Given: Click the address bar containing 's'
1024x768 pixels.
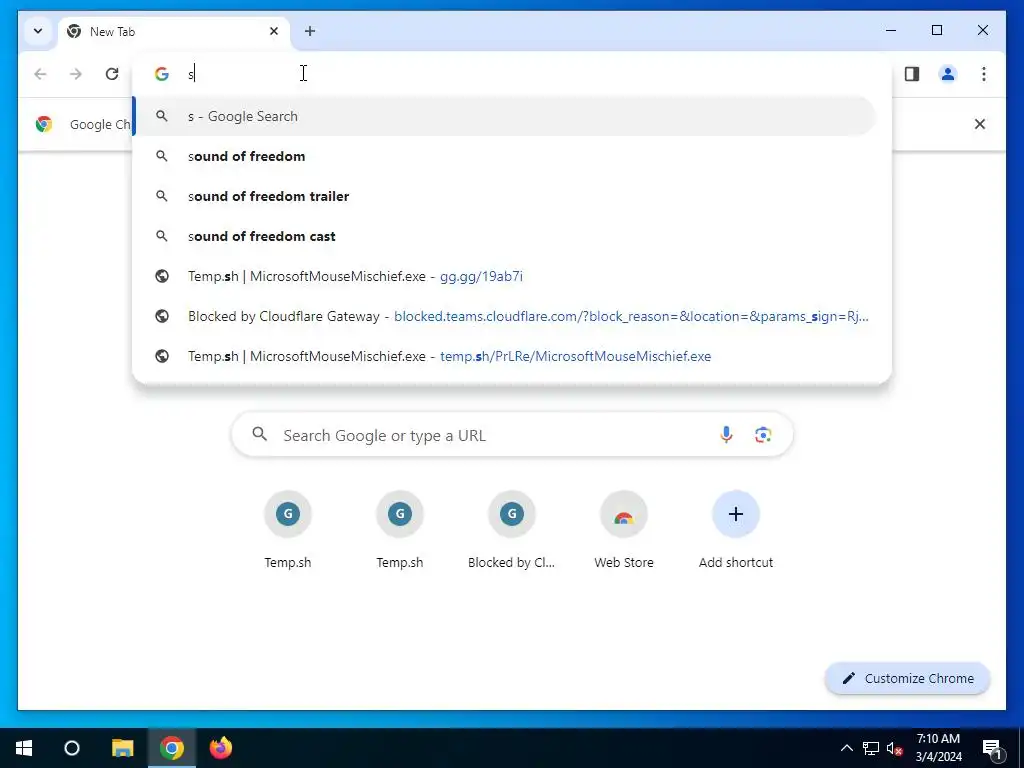Looking at the screenshot, I should (x=511, y=74).
